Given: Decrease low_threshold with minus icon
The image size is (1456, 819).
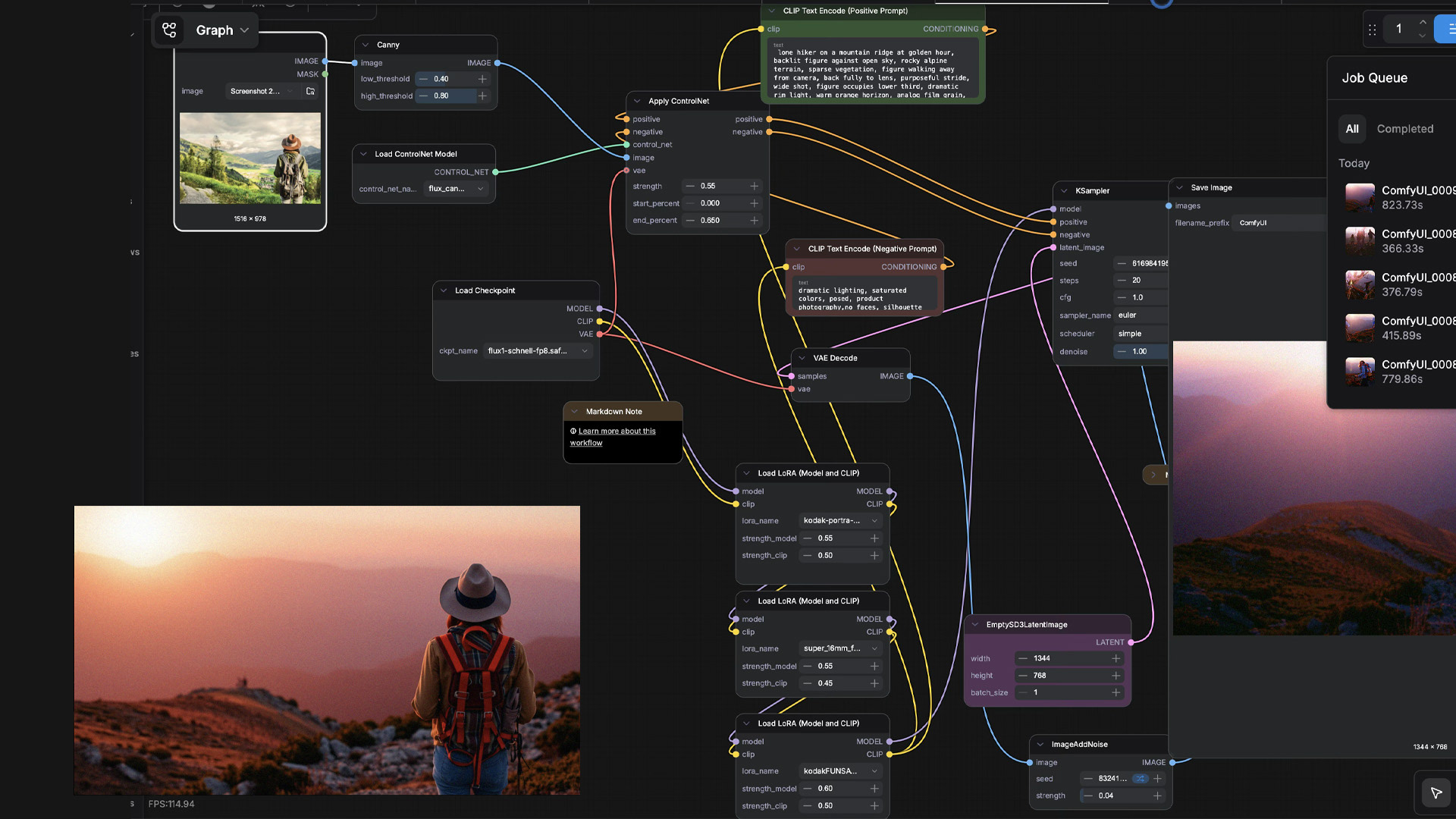Looking at the screenshot, I should click(x=424, y=79).
